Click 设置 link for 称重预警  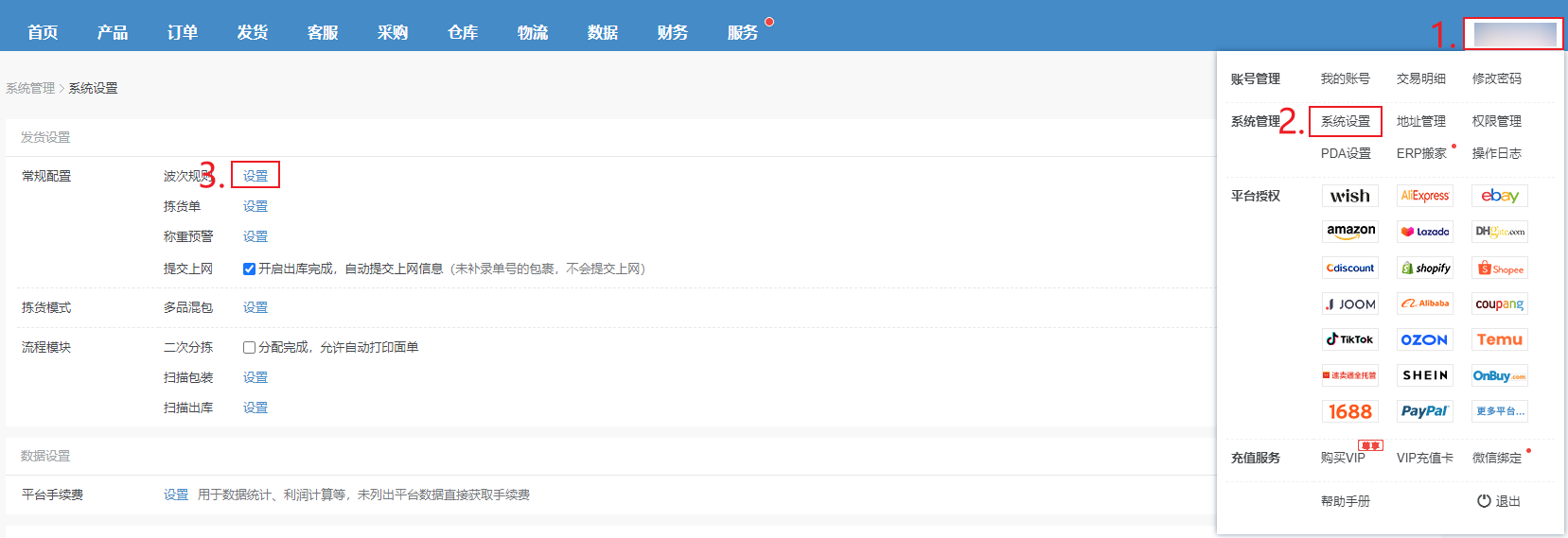click(x=255, y=236)
